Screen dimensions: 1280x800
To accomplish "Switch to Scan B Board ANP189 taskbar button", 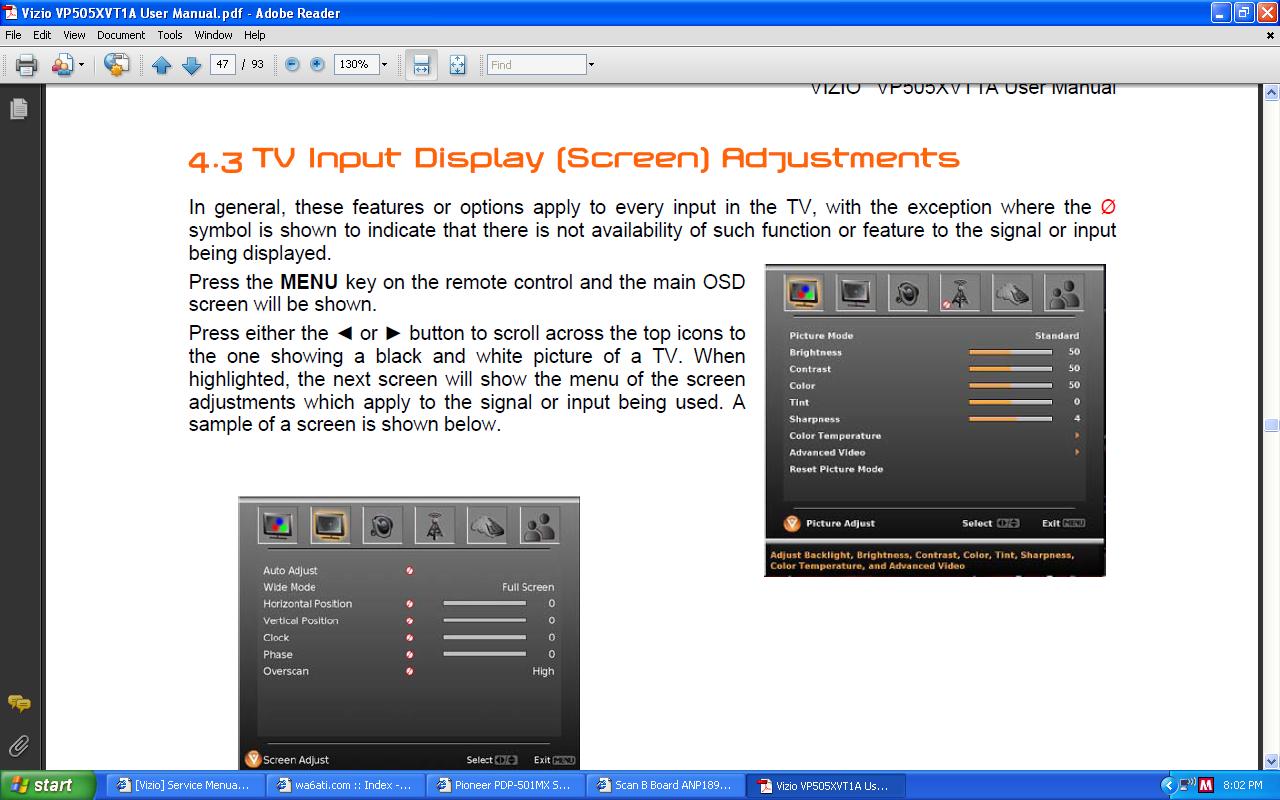I will click(666, 785).
